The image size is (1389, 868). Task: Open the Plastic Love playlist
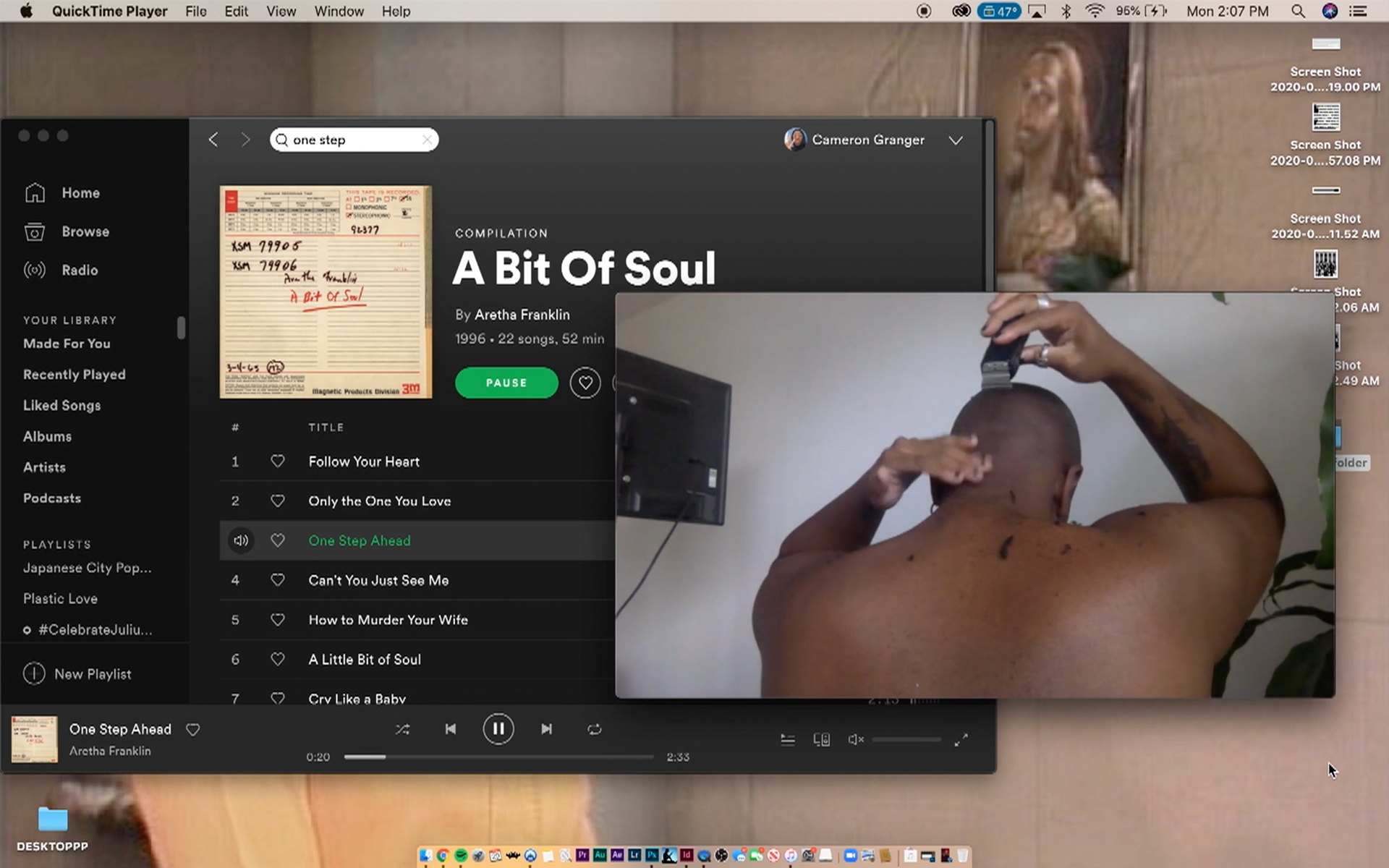[x=60, y=599]
